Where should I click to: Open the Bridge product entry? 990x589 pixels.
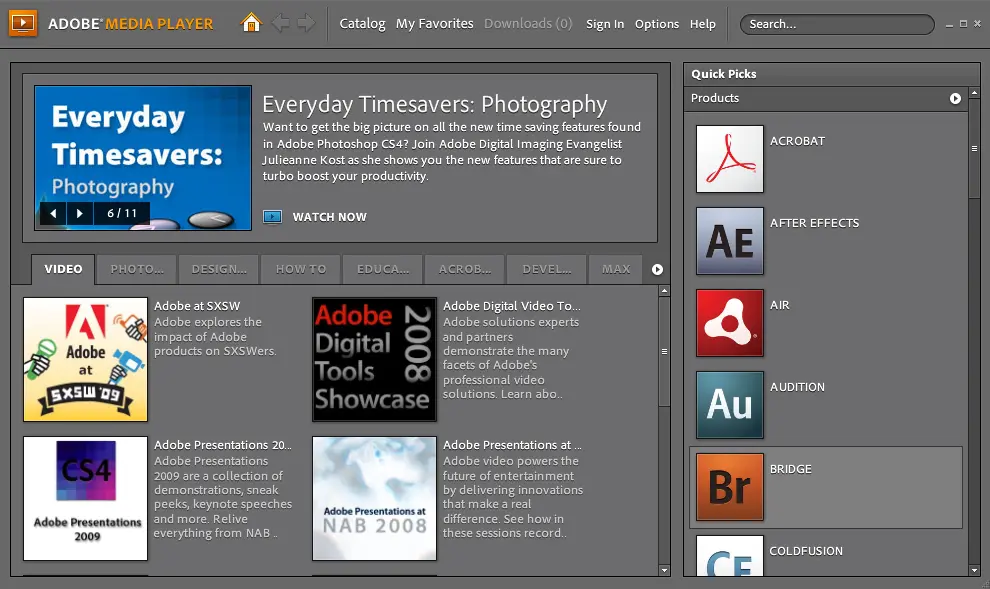click(730, 487)
